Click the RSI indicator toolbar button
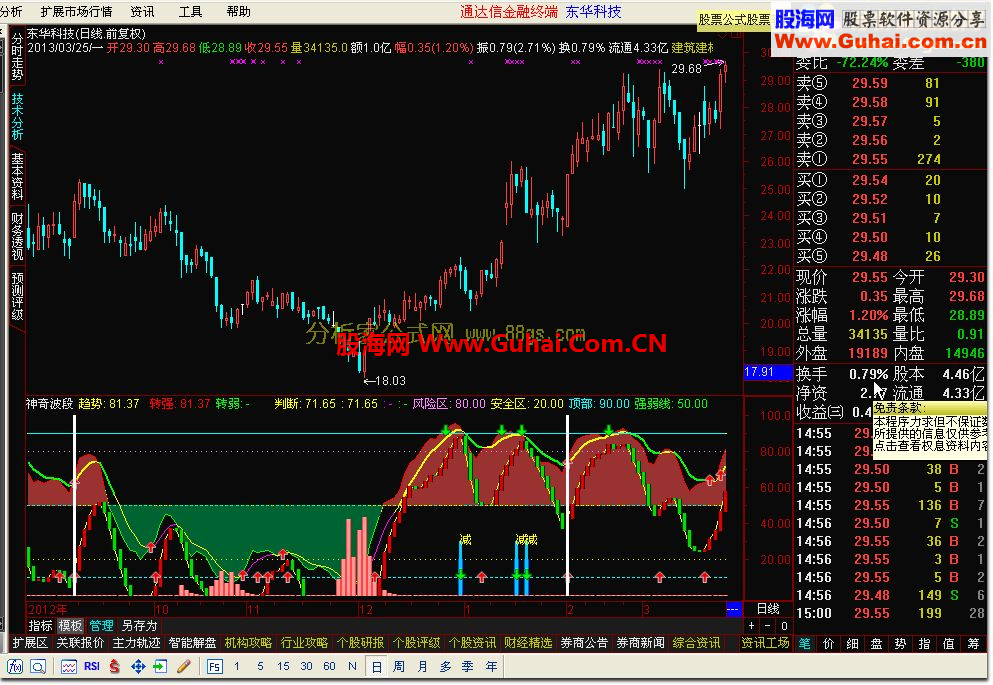The height and width of the screenshot is (685, 993). click(92, 667)
